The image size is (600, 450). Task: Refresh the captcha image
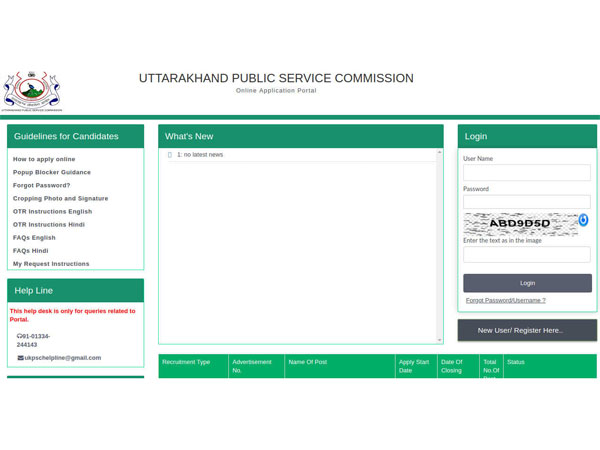[583, 220]
